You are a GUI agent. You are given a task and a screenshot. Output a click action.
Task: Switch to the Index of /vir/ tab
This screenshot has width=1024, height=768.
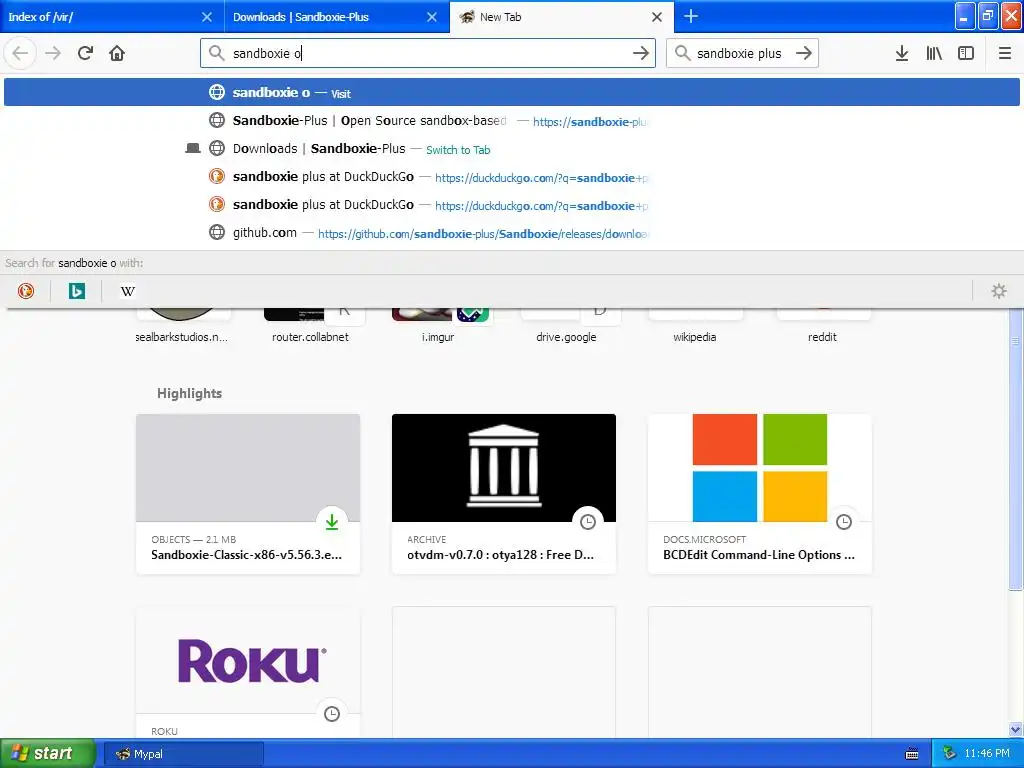pos(103,17)
